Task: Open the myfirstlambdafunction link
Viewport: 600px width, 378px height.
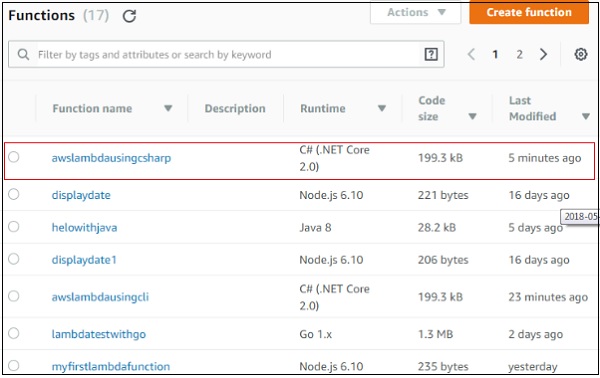Action: point(111,367)
